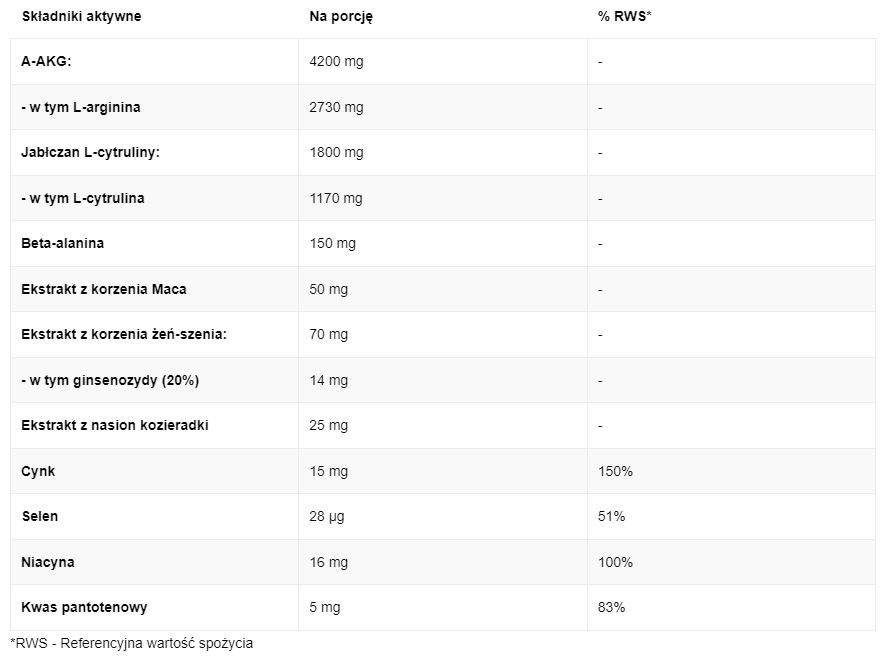
Task: Click the 2730 mg value
Action: (x=336, y=107)
